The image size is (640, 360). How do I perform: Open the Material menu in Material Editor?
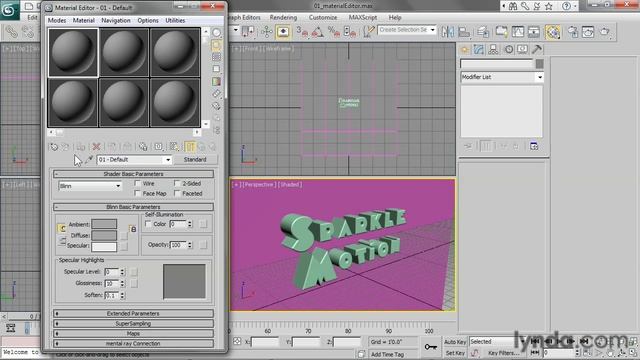pyautogui.click(x=84, y=20)
